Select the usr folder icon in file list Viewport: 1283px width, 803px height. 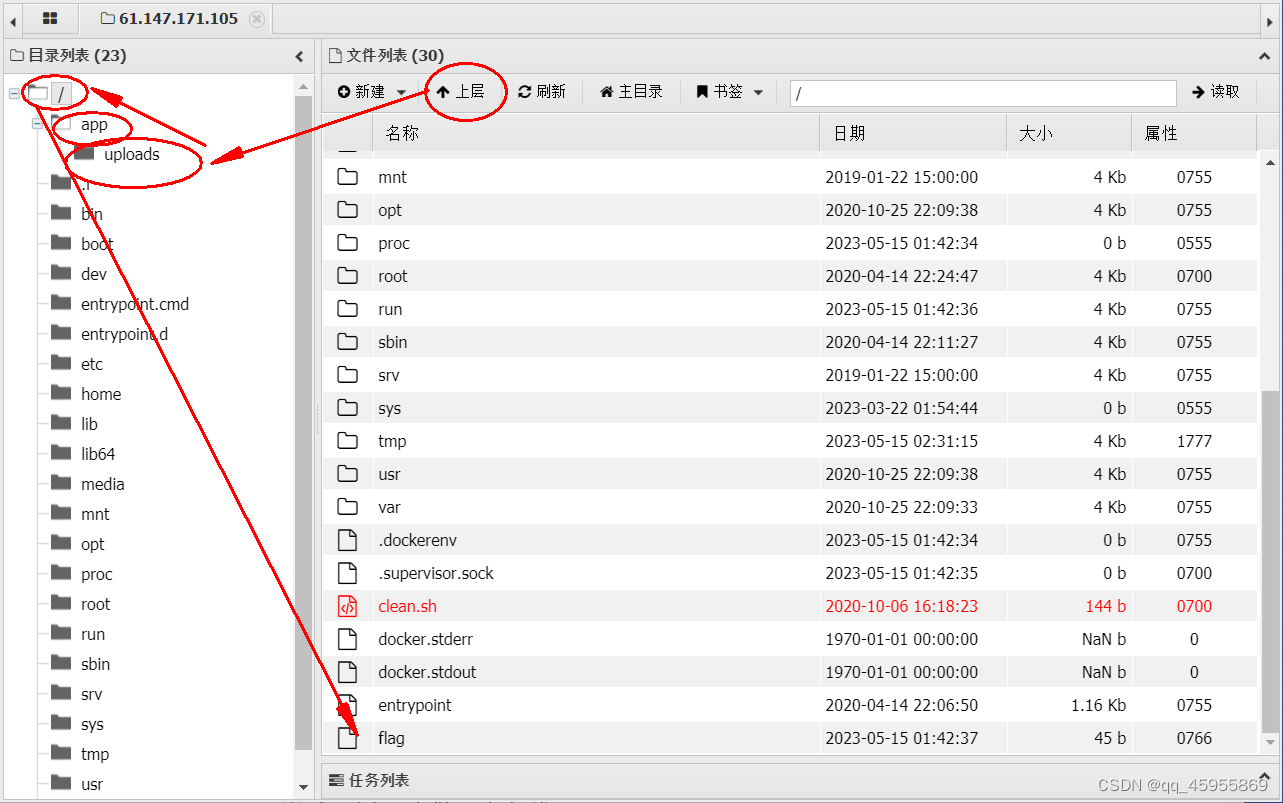click(x=347, y=474)
